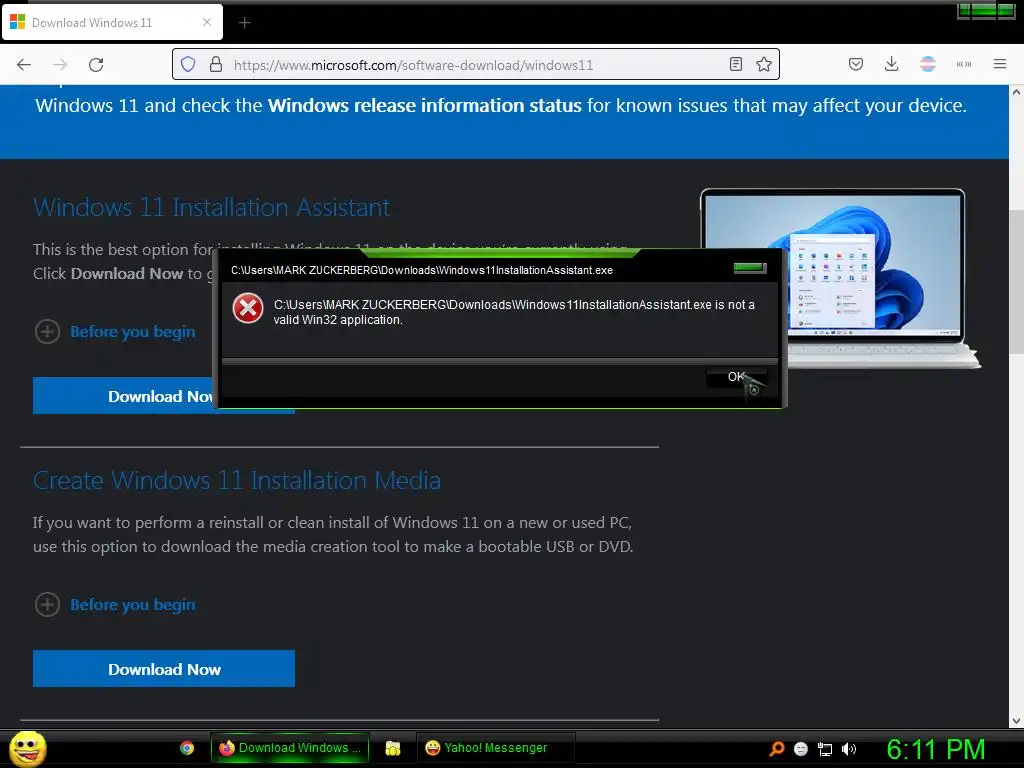Screen dimensions: 1024x768
Task: Open the smiley Start button
Action: click(27, 748)
